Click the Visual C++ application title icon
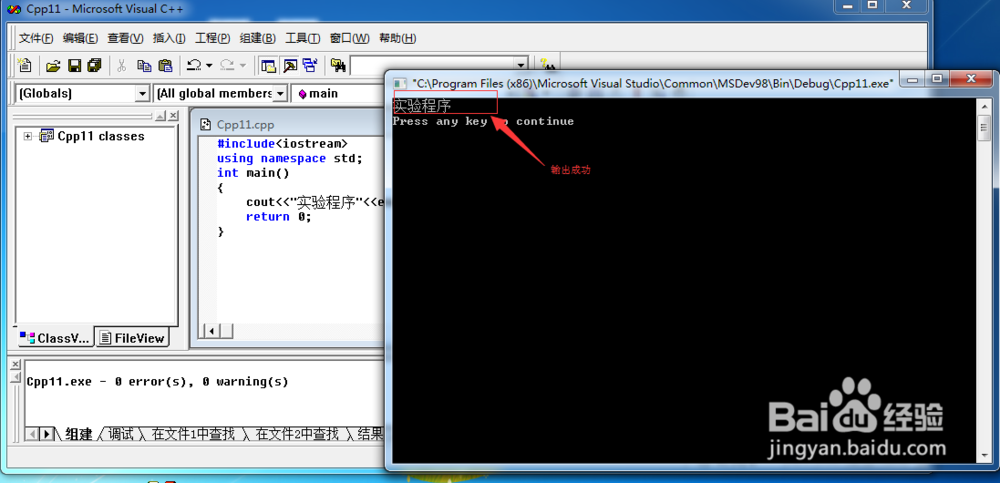Viewport: 1000px width, 483px height. [x=13, y=9]
